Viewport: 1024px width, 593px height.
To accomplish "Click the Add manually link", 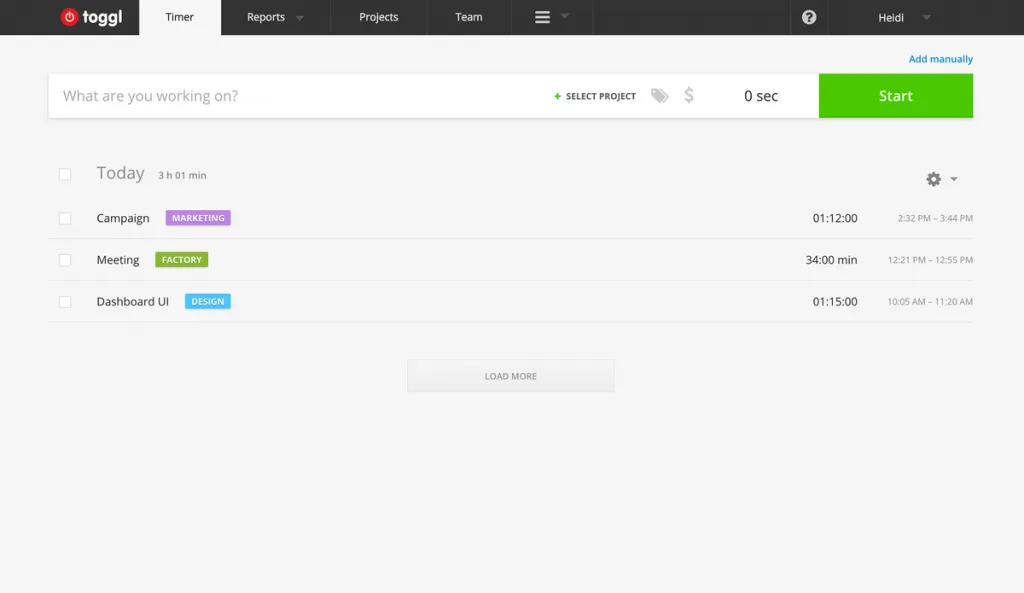I will point(940,59).
